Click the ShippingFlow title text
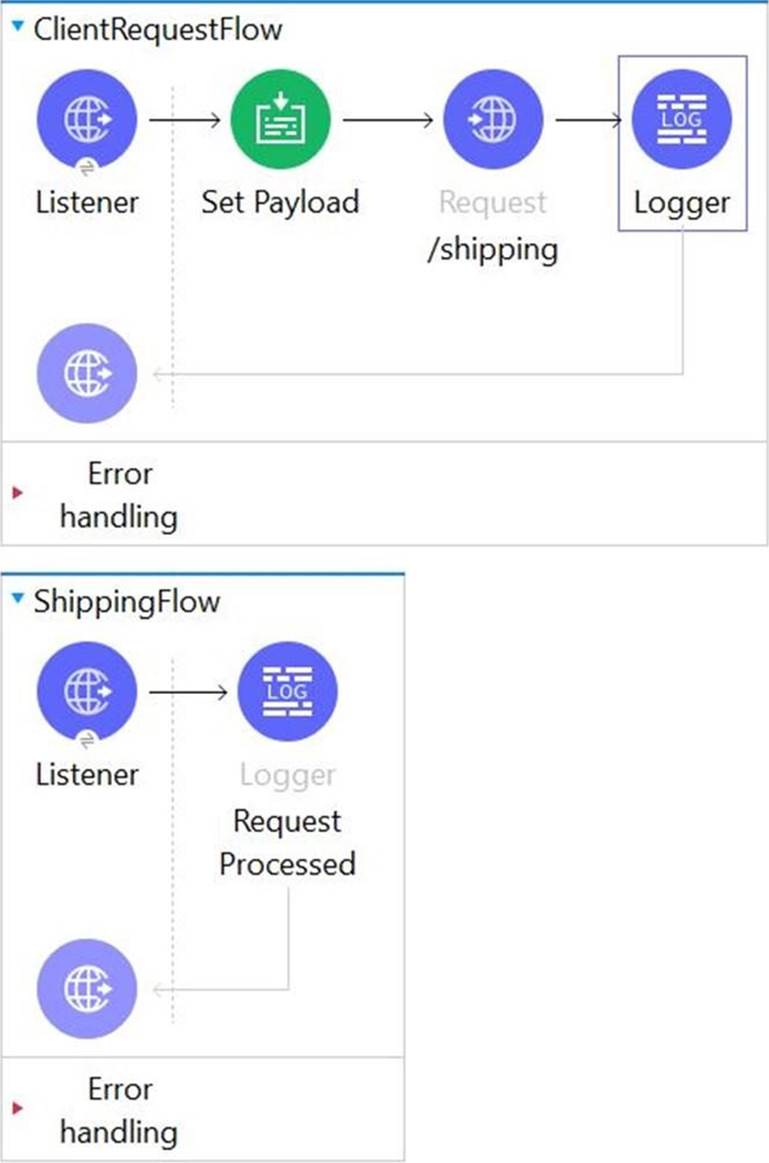The height and width of the screenshot is (1163, 769). tap(127, 602)
